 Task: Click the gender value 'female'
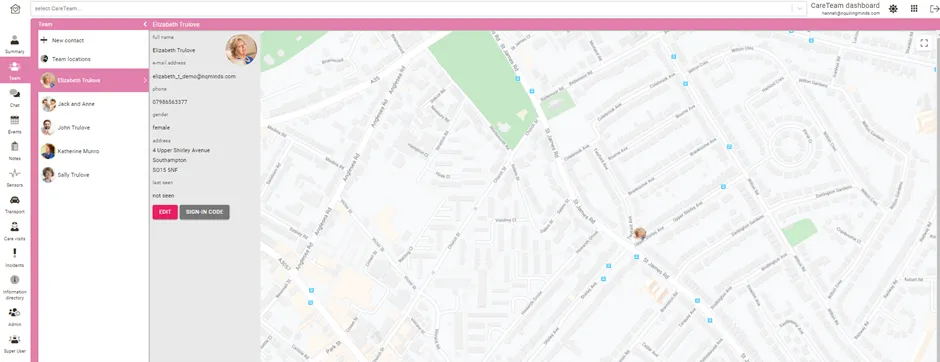161,128
